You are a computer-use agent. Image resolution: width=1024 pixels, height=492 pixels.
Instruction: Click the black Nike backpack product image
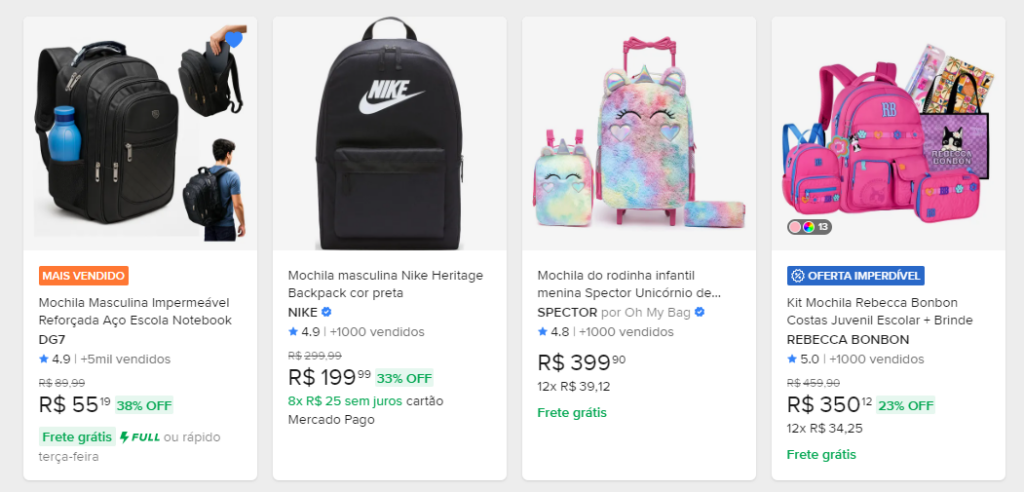tap(389, 135)
